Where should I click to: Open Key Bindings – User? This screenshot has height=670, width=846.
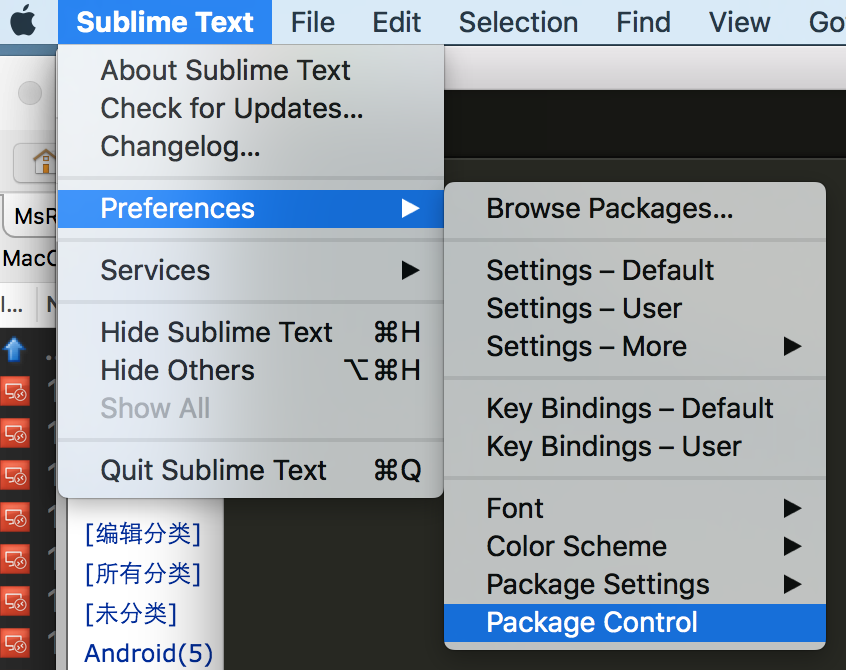(634, 447)
